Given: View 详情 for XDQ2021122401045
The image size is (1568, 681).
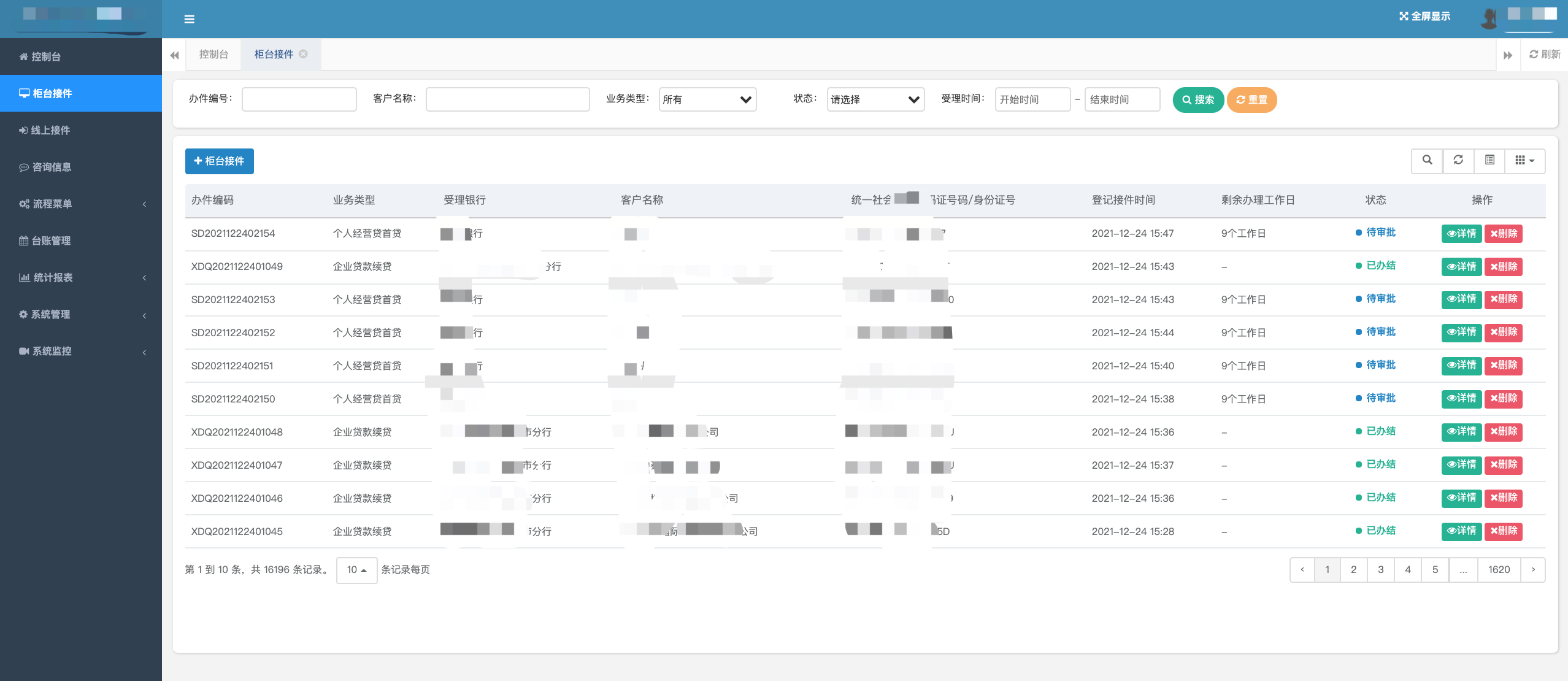Looking at the screenshot, I should click(1462, 531).
